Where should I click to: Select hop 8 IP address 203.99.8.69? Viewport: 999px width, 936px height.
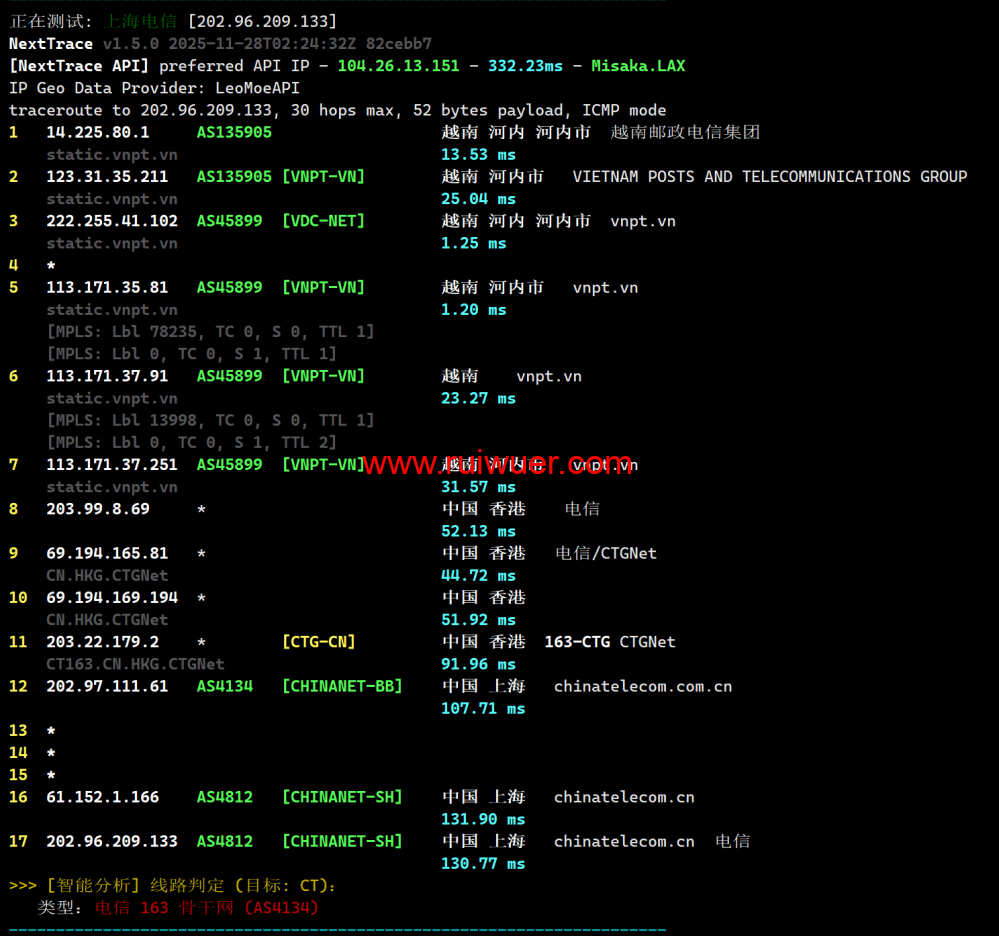[x=98, y=509]
